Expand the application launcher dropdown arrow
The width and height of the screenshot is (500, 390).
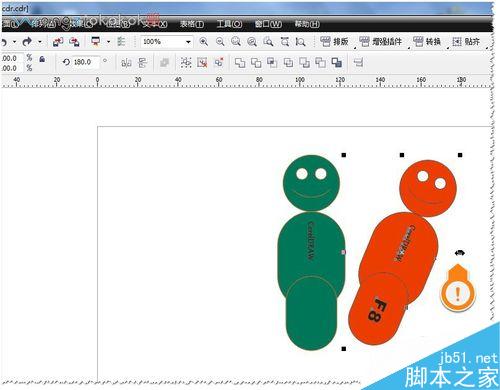[108, 42]
